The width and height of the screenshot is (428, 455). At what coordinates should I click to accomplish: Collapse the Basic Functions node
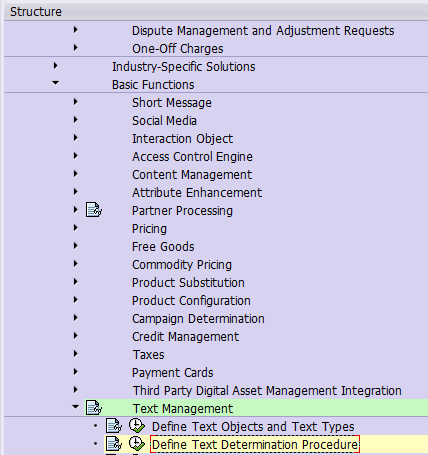tap(56, 83)
